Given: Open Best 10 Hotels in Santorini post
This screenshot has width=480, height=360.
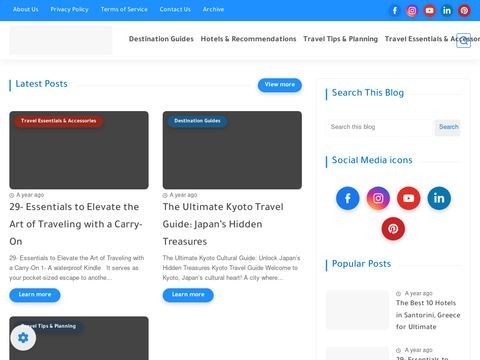Looking at the screenshot, I should 428,315.
